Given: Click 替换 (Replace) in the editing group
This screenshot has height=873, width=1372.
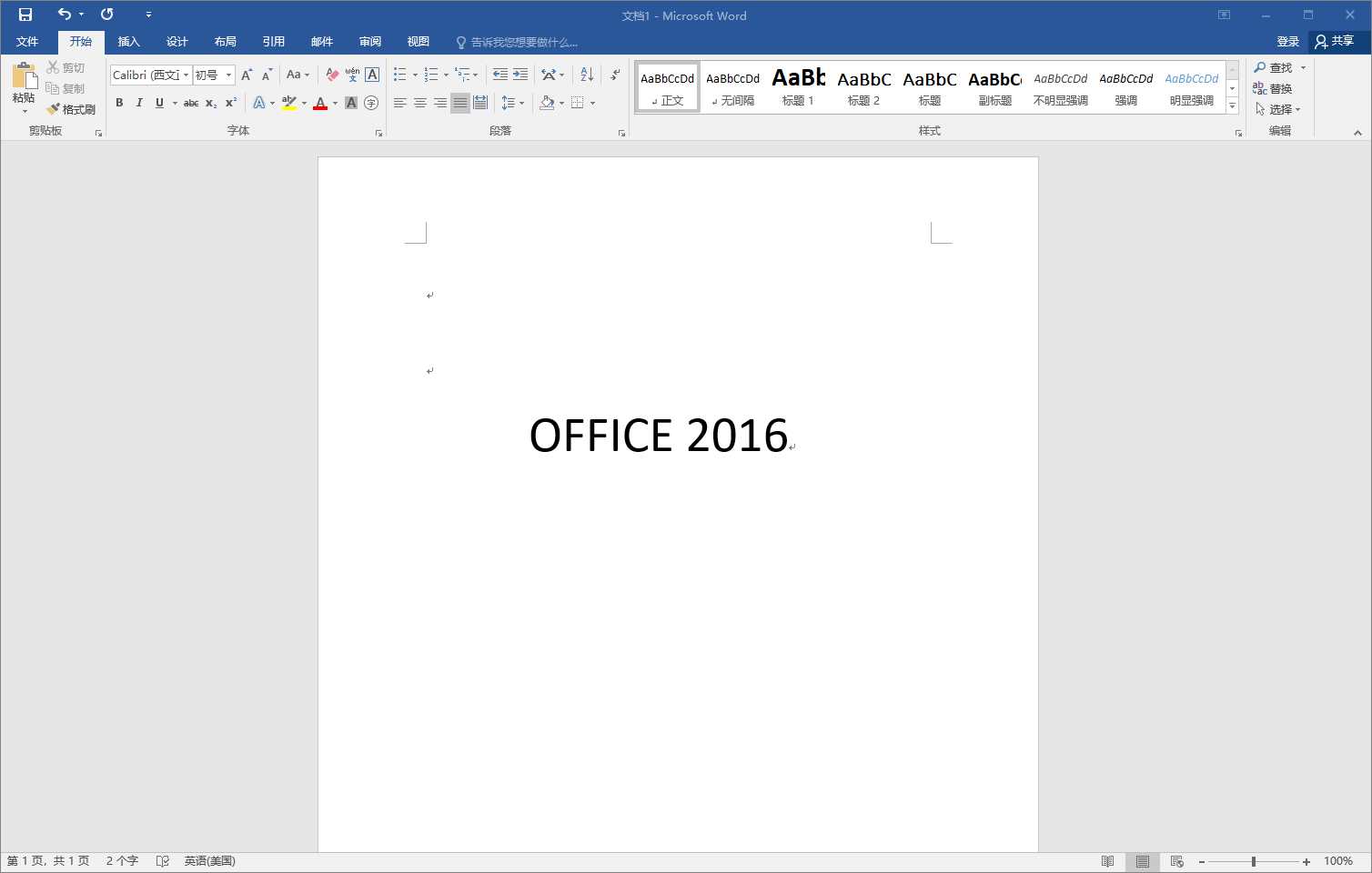Looking at the screenshot, I should [x=1273, y=88].
